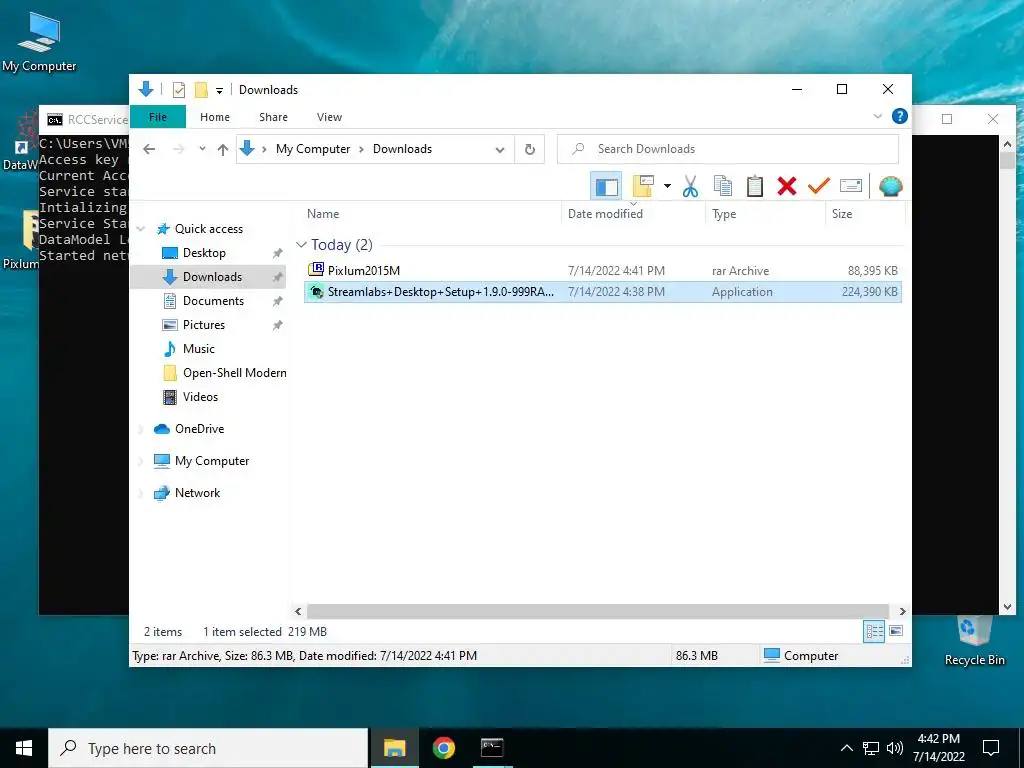1024x768 pixels.
Task: Click the horizontal scrollbar in file list
Action: (x=598, y=612)
